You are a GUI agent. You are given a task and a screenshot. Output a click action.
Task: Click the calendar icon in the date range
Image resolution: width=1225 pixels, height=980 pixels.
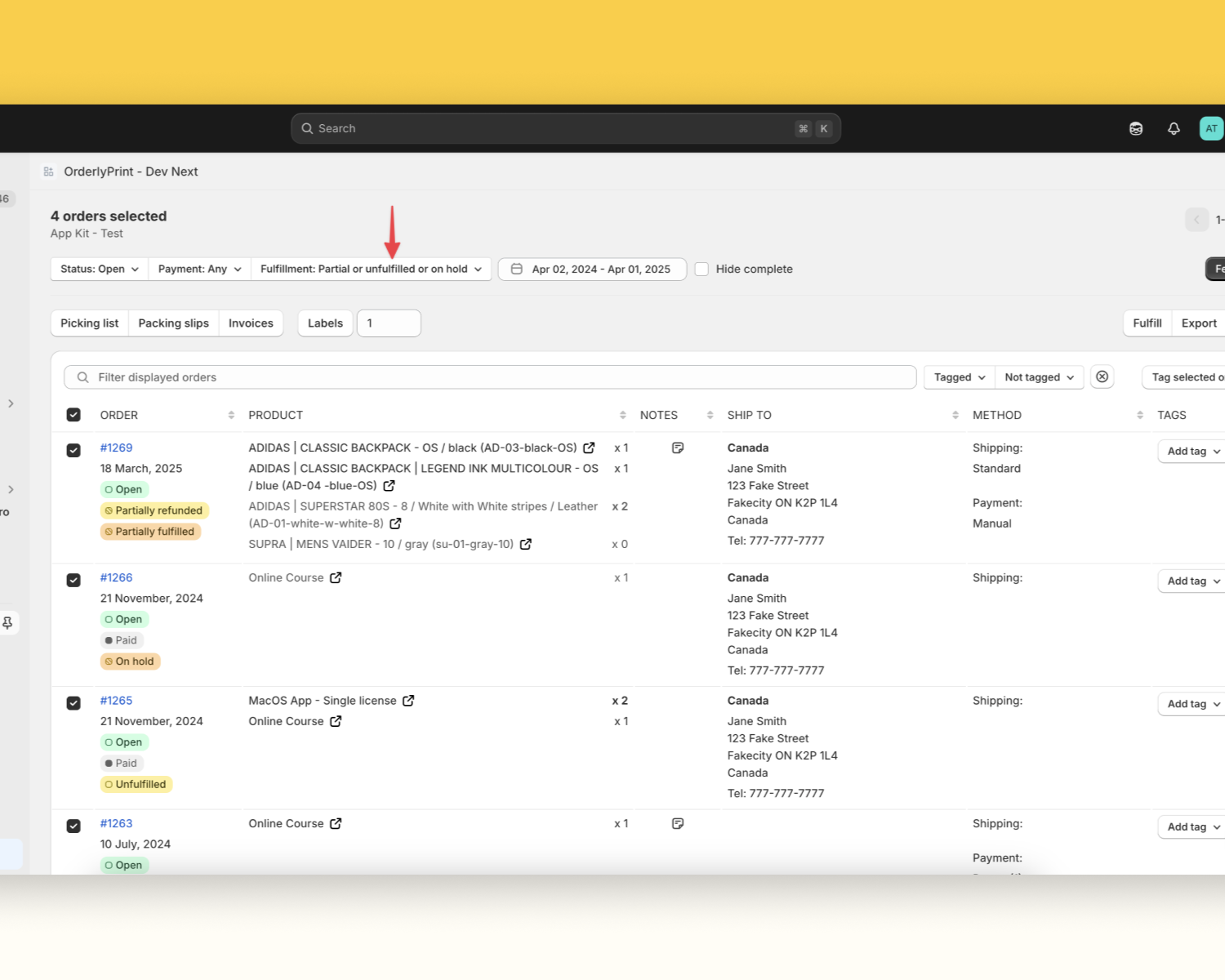(516, 269)
